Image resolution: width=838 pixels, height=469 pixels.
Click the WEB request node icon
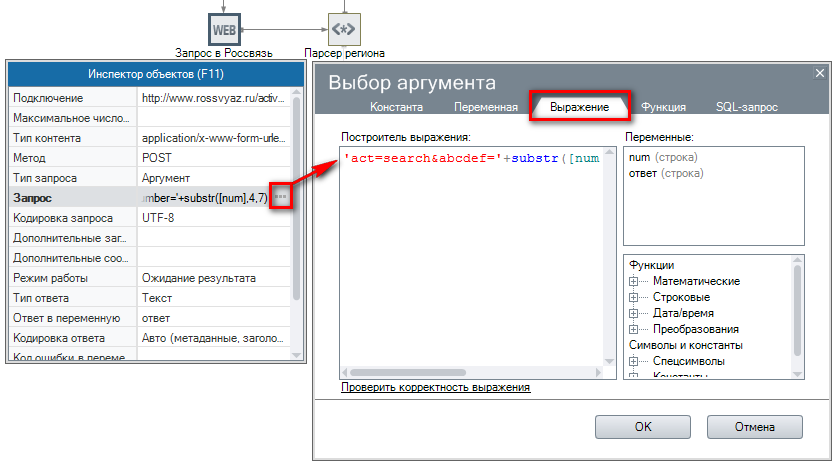(x=225, y=29)
